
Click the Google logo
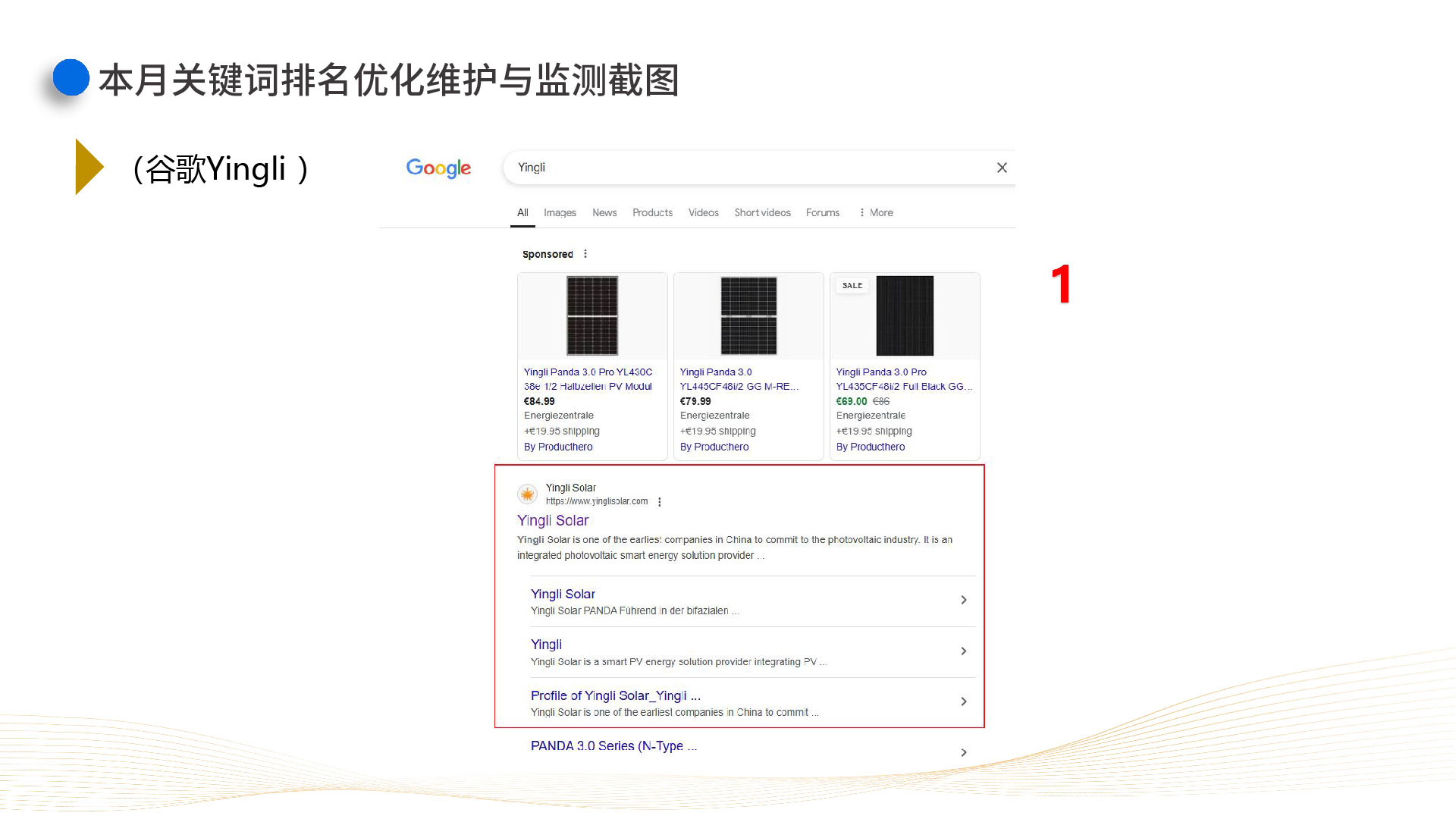pos(438,168)
